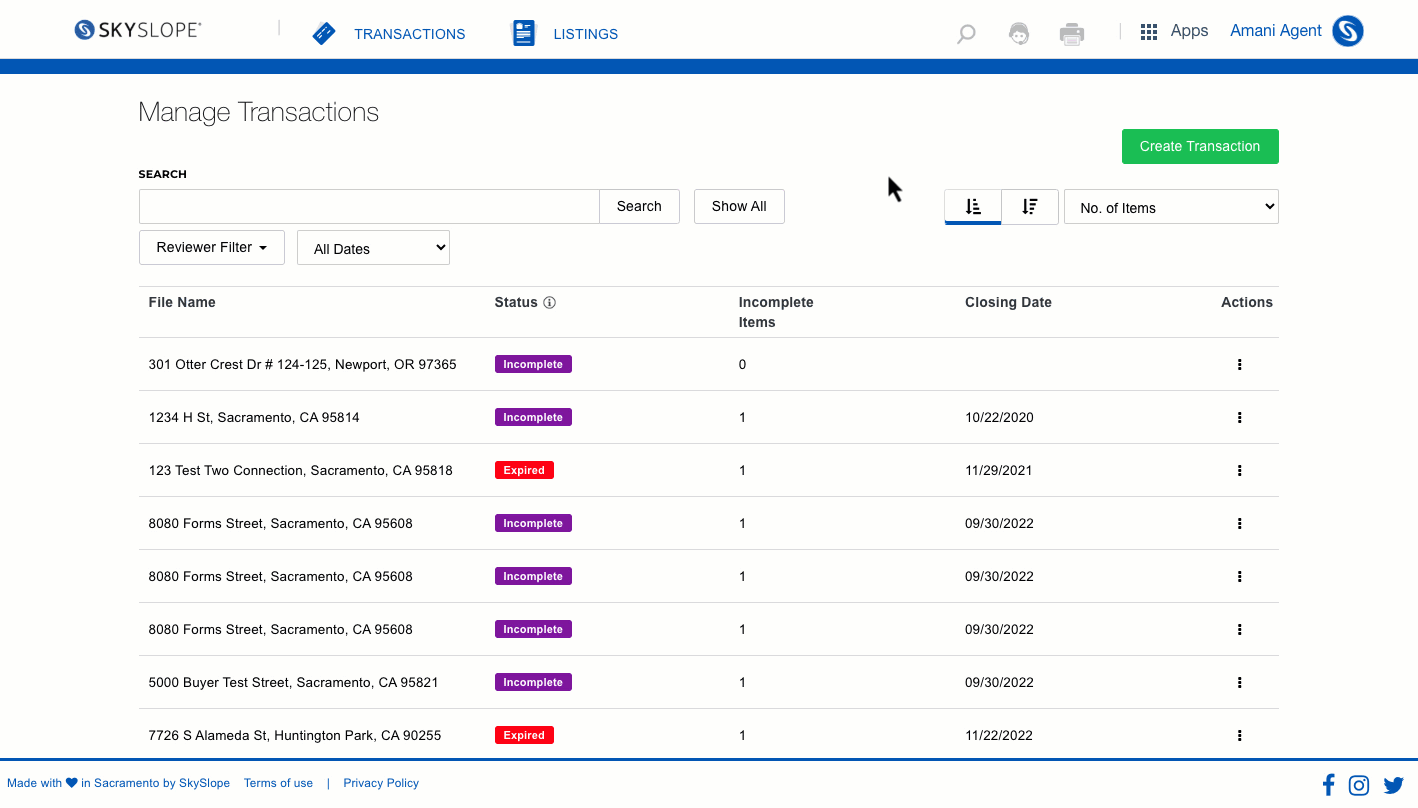Open the SkySlope Facebook page icon

1328,785
